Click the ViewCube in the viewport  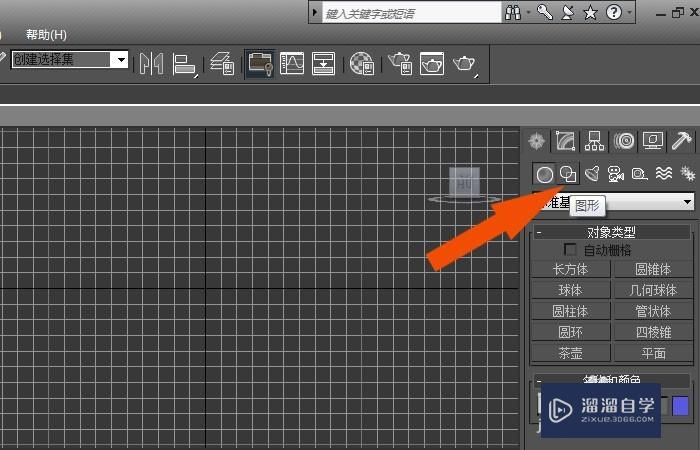coord(464,183)
